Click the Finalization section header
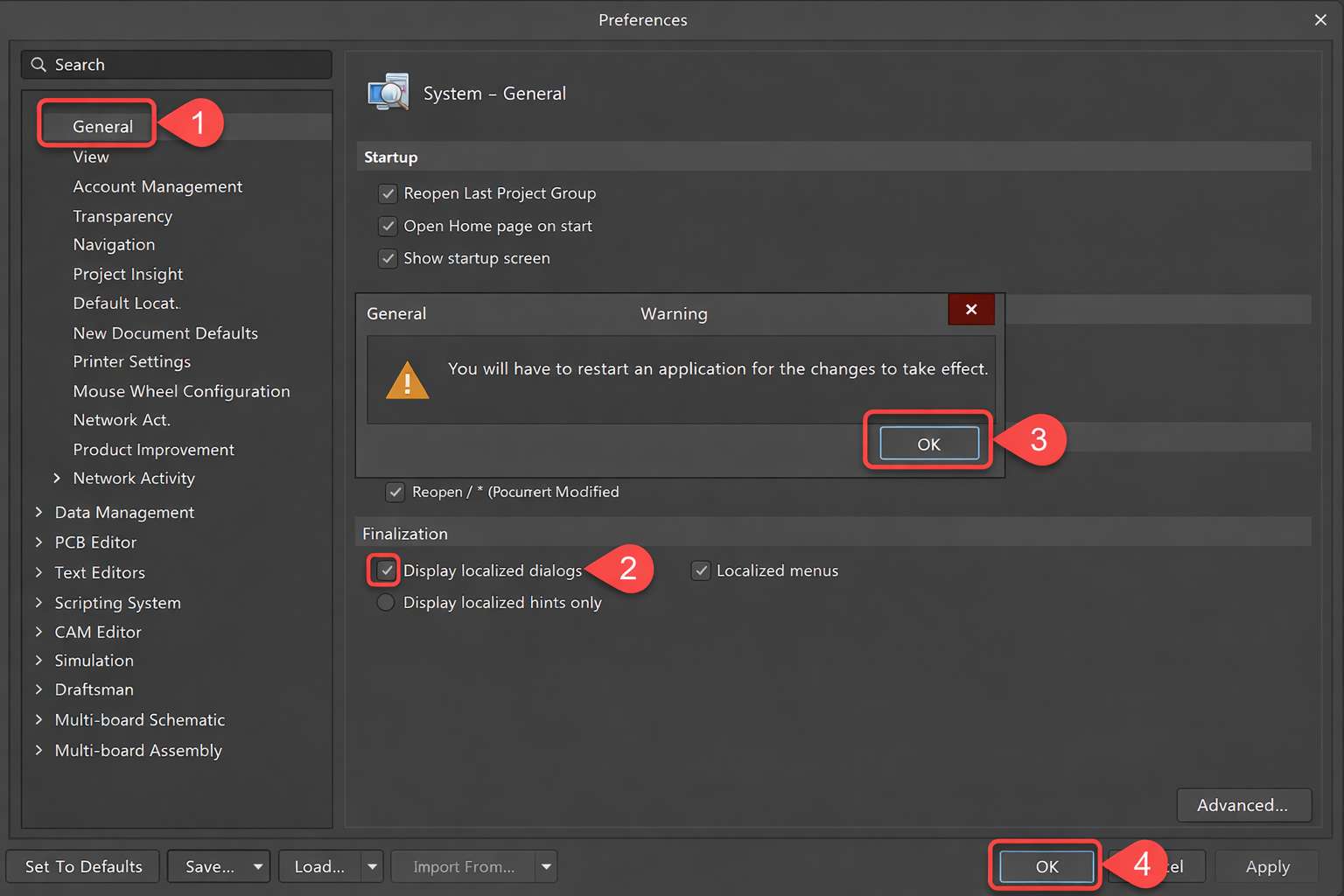The width and height of the screenshot is (1344, 896). click(x=833, y=534)
